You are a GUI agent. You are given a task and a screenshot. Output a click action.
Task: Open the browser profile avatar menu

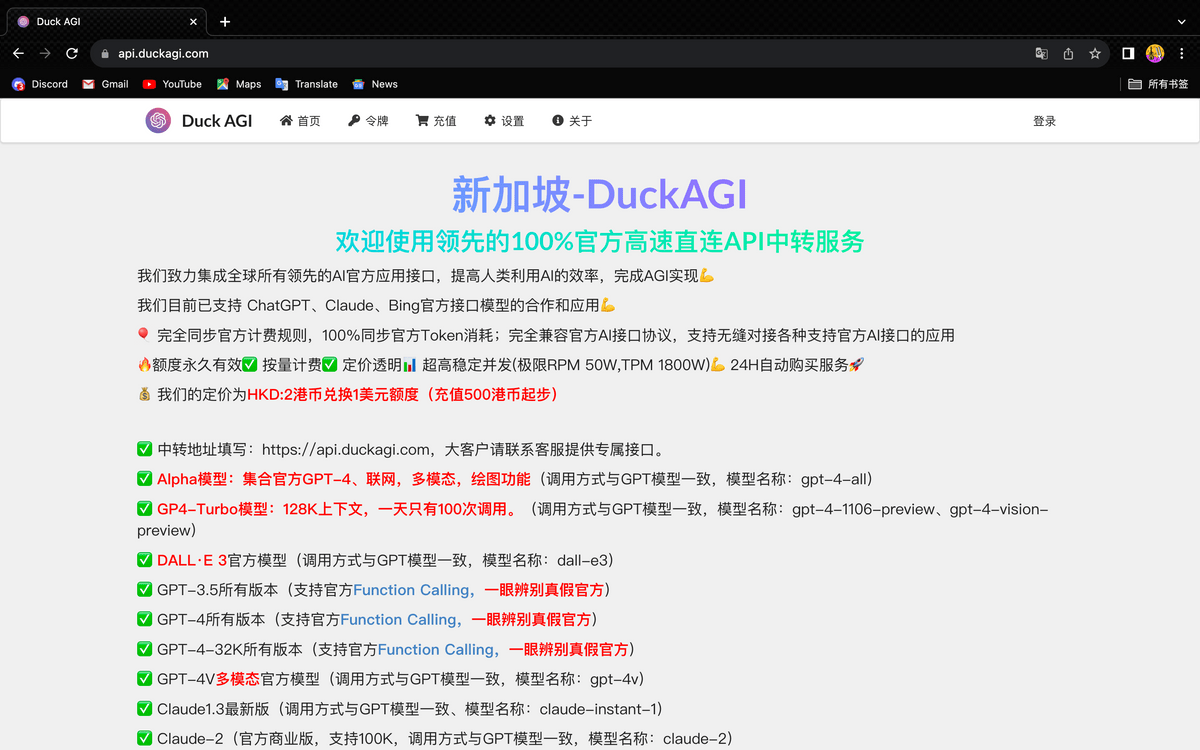[1155, 52]
